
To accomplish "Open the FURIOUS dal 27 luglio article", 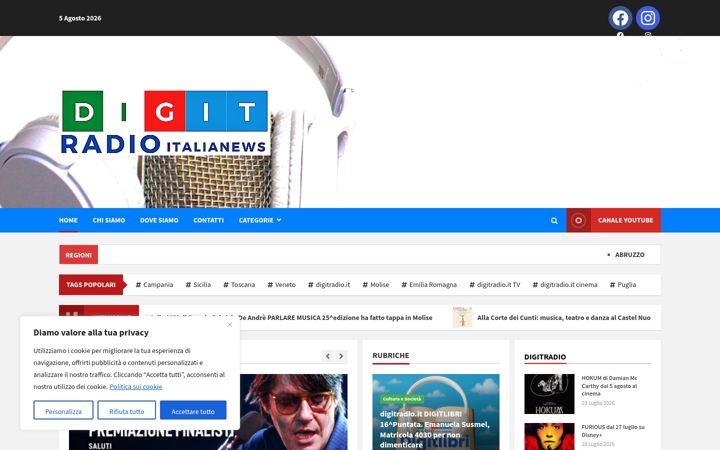I will click(613, 431).
